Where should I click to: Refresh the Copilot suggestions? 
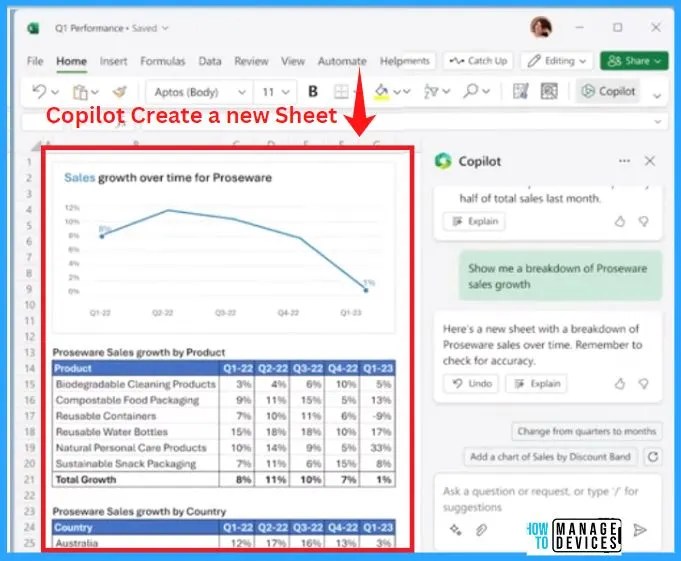point(653,457)
